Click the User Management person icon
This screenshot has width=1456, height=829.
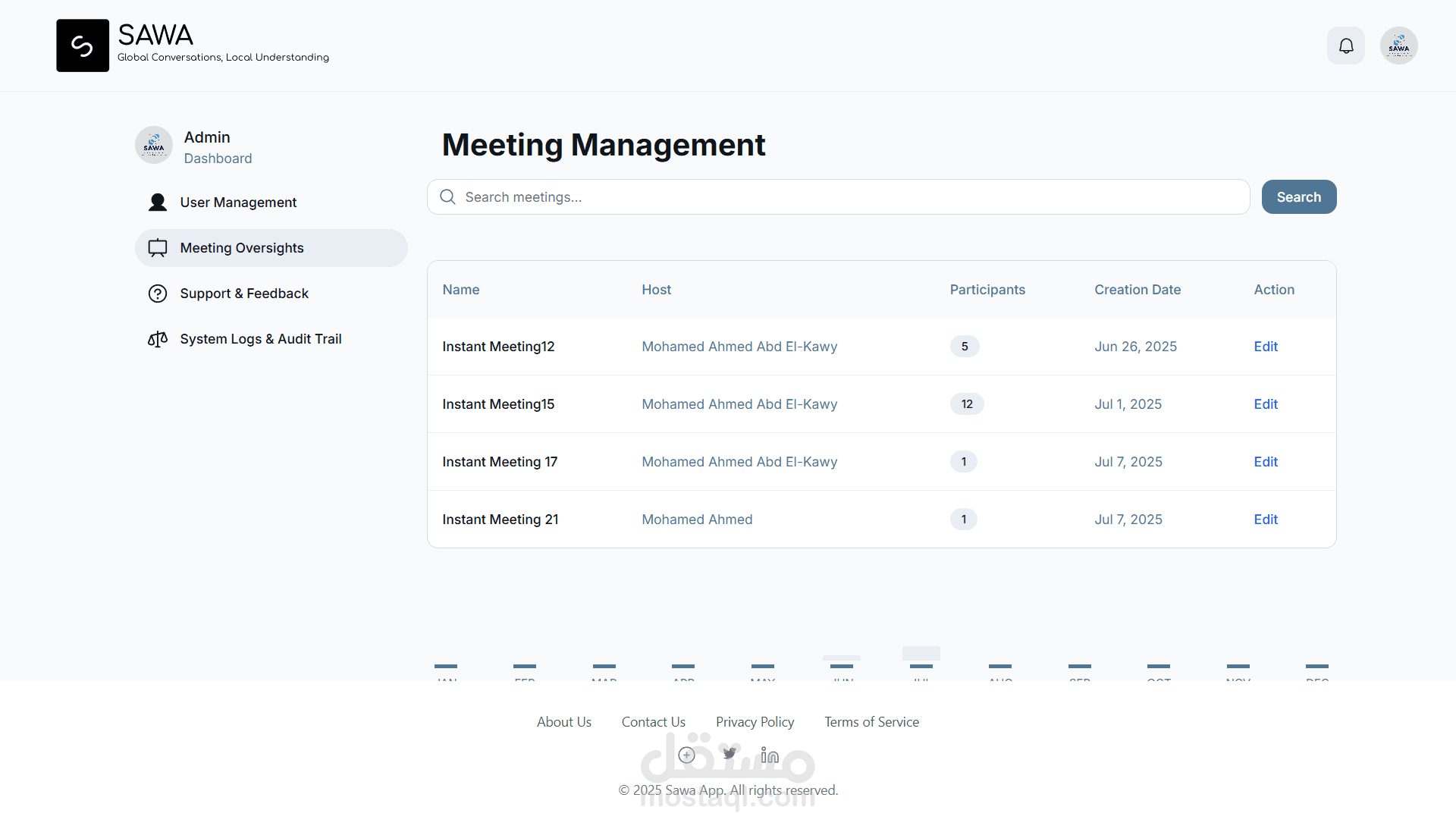pos(158,203)
